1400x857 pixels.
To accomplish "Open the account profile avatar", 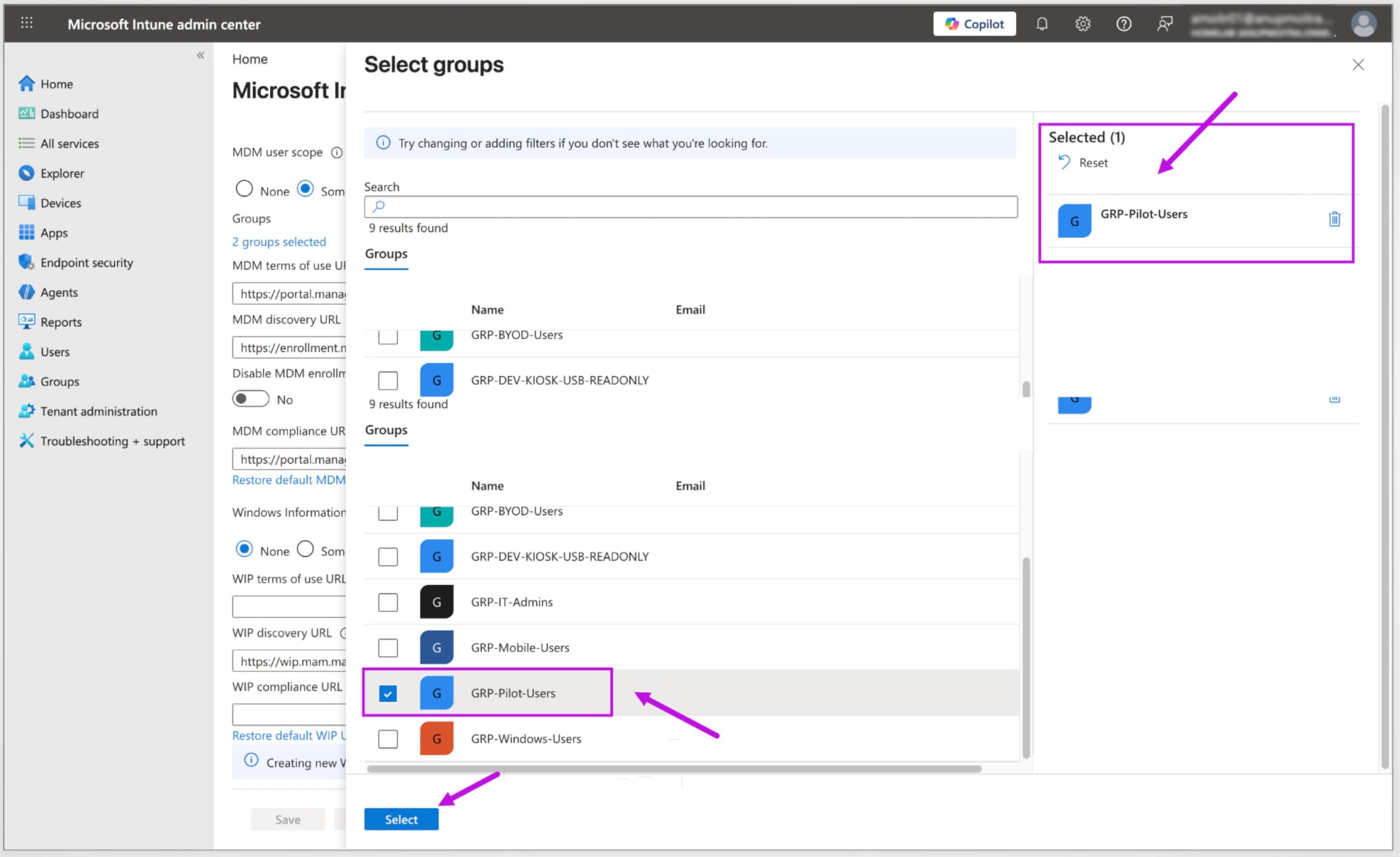I will pos(1363,24).
